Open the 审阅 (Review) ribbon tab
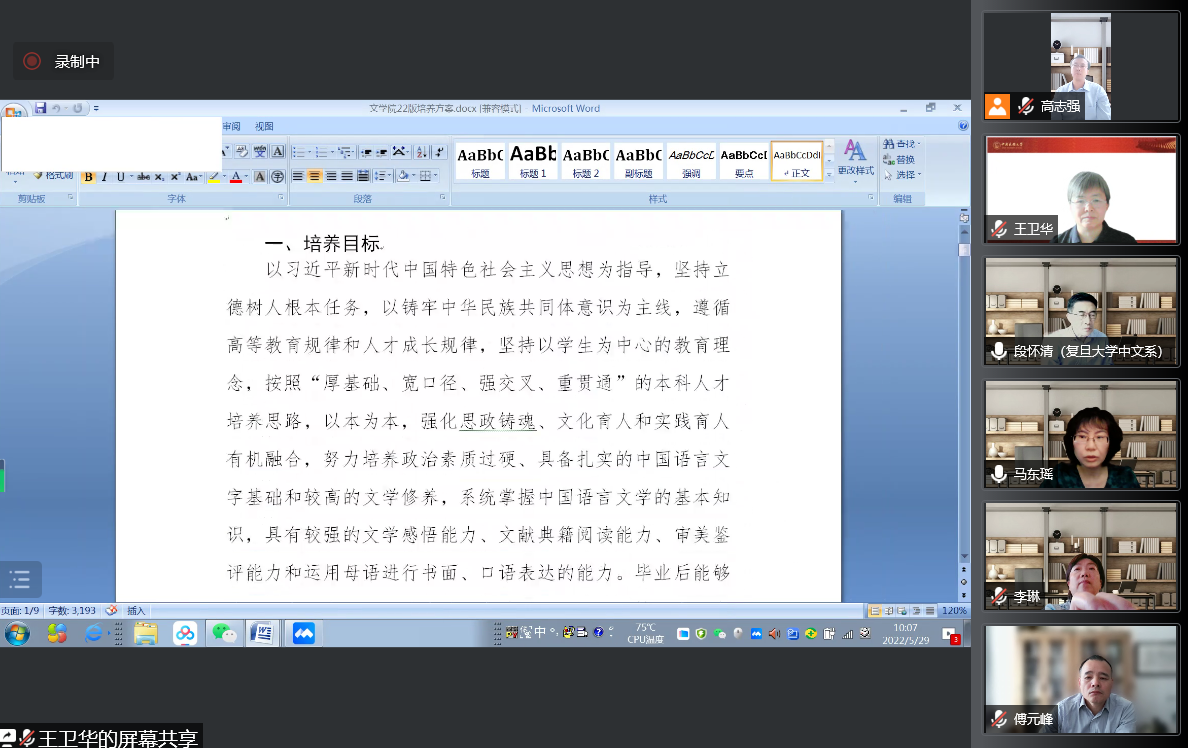The image size is (1188, 748). point(231,127)
